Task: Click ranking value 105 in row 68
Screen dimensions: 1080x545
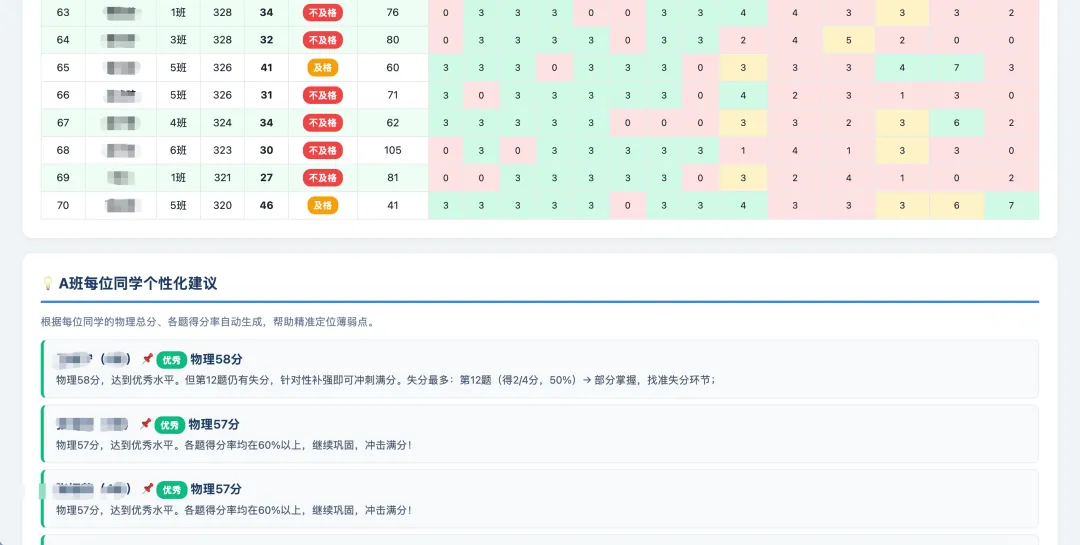Action: click(393, 150)
